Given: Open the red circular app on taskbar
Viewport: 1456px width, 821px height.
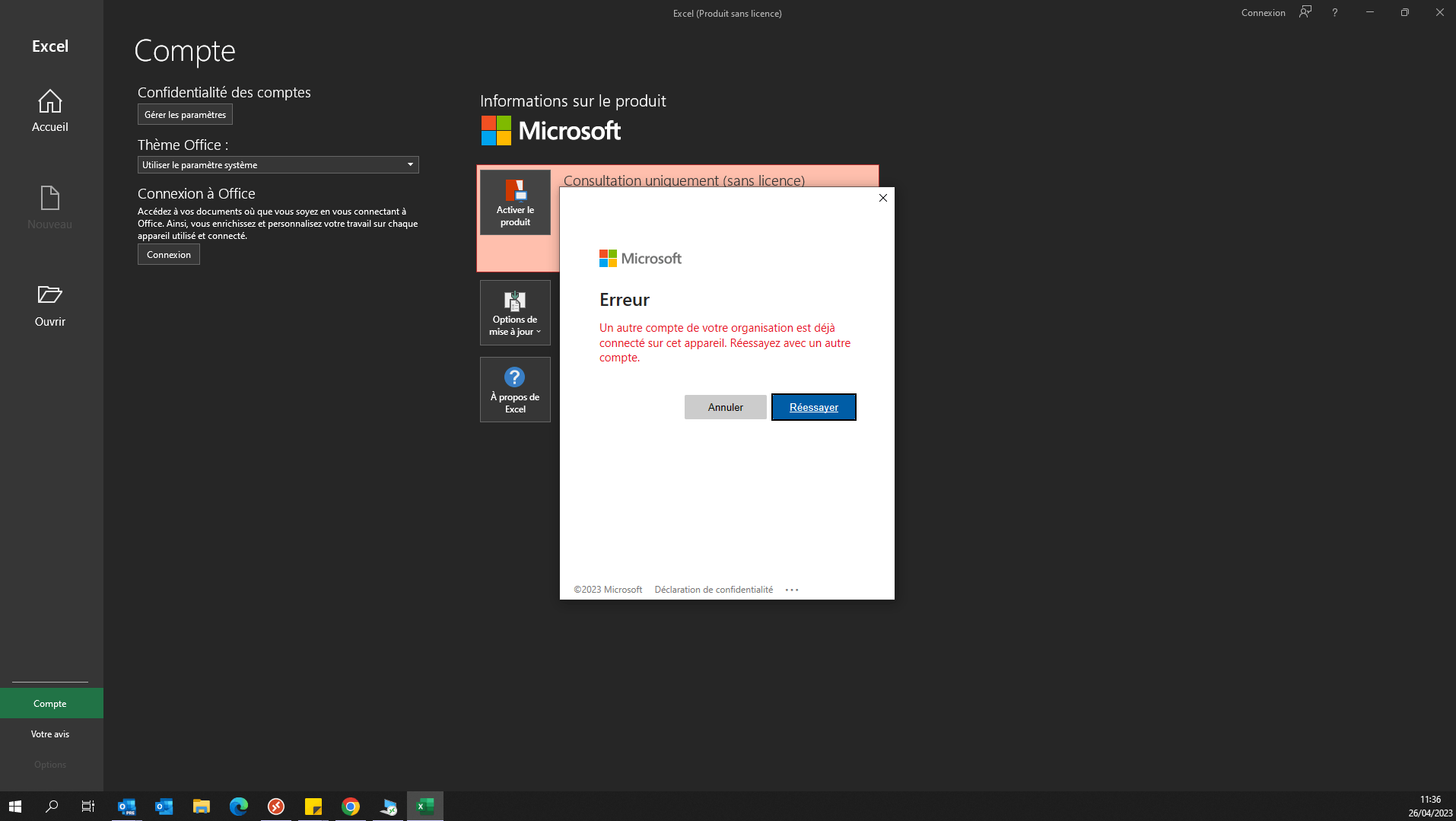Looking at the screenshot, I should pyautogui.click(x=276, y=807).
